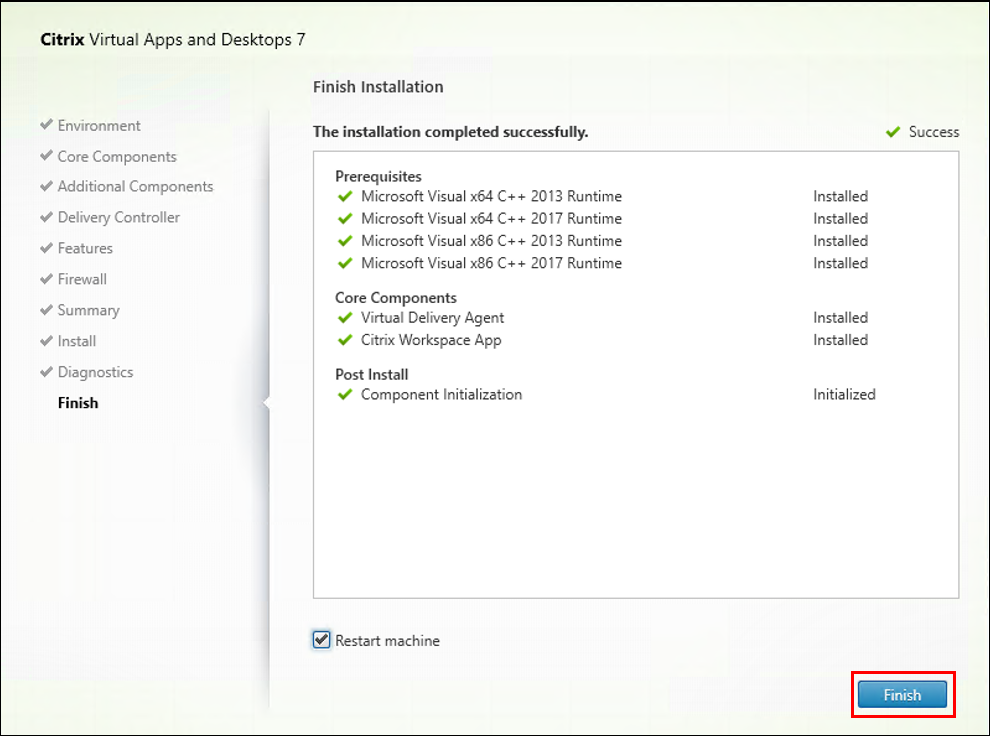Click the 'Initialized' status value

coord(844,395)
